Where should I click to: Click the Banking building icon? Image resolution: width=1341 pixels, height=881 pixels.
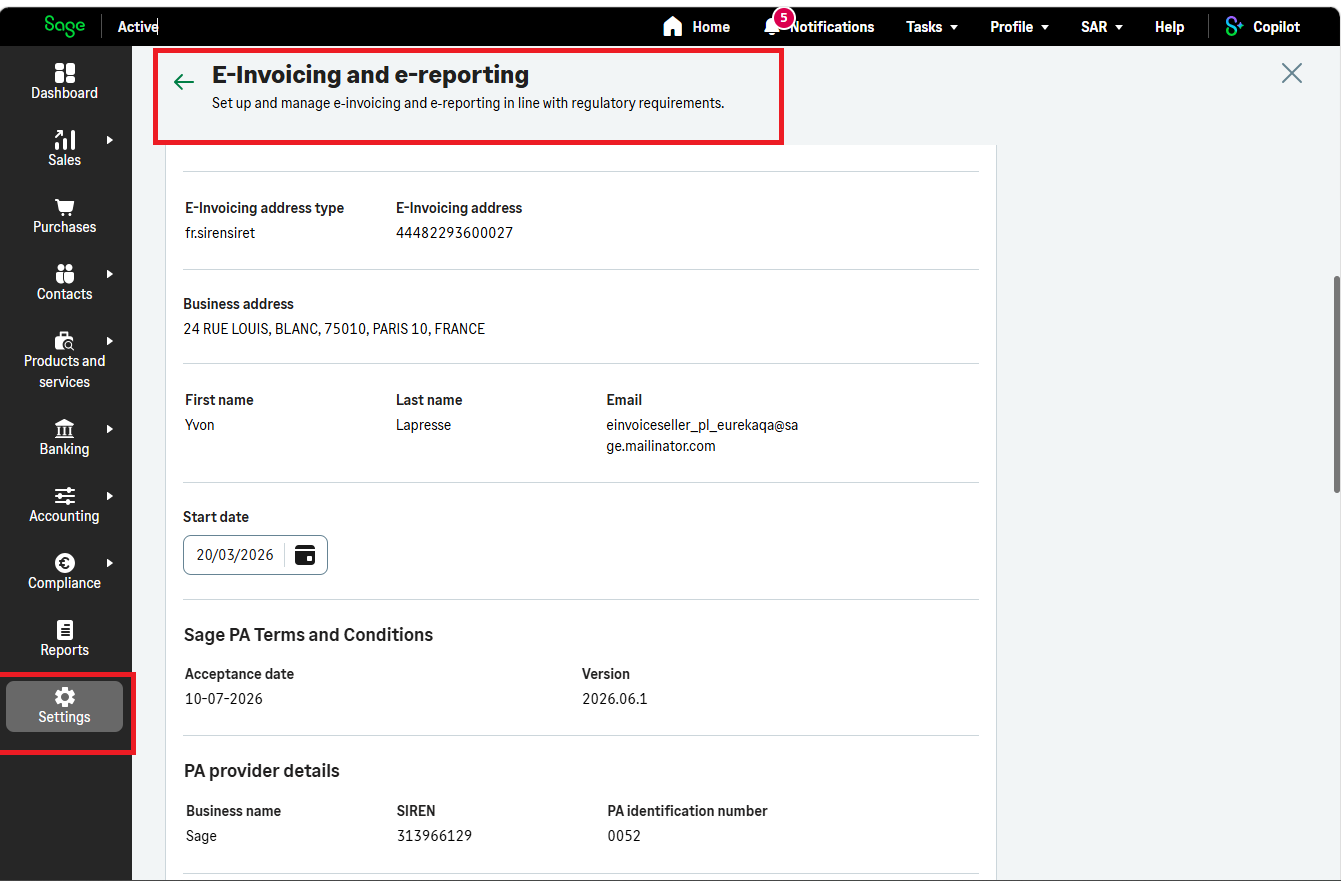pyautogui.click(x=65, y=429)
